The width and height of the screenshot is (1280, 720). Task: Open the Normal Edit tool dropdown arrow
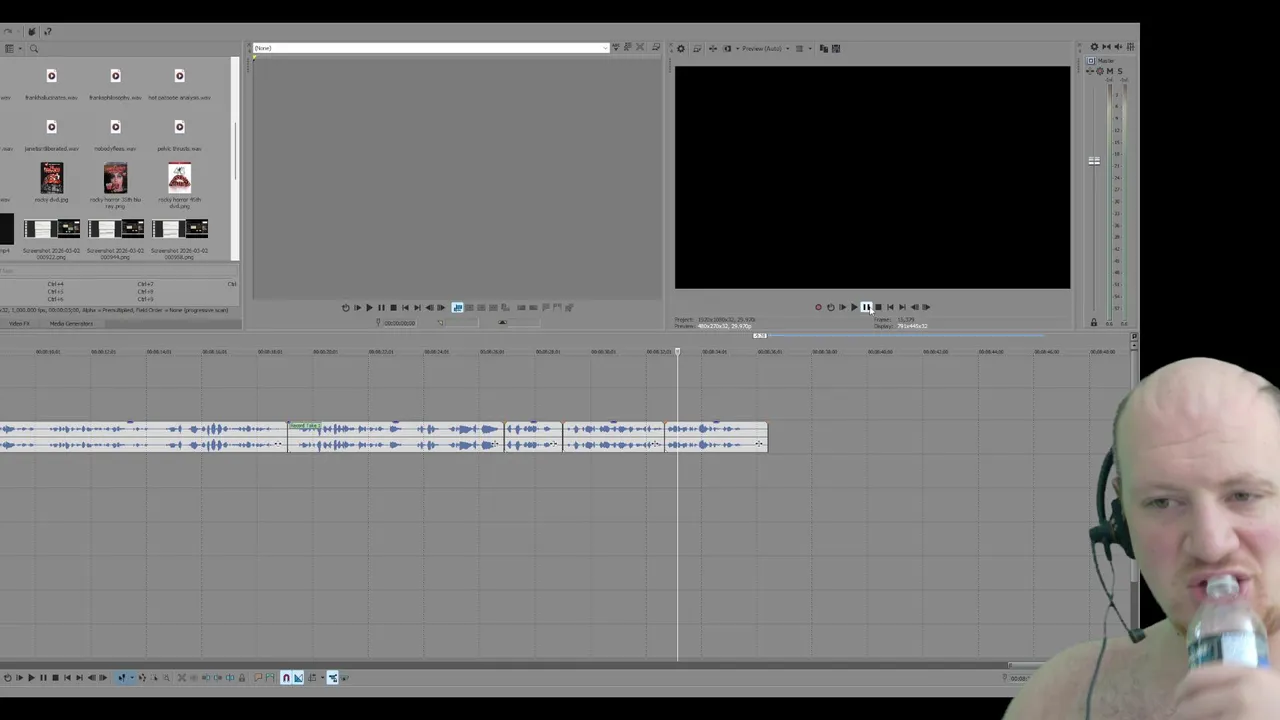(x=132, y=677)
